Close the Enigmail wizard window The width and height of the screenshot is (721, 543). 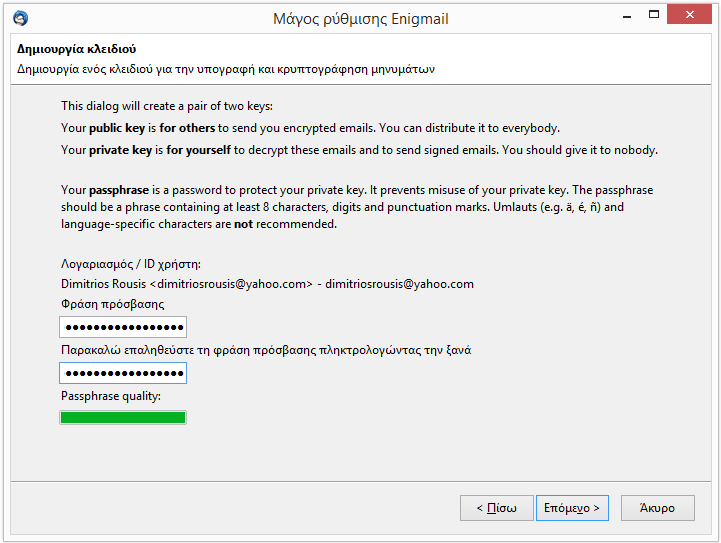point(689,15)
